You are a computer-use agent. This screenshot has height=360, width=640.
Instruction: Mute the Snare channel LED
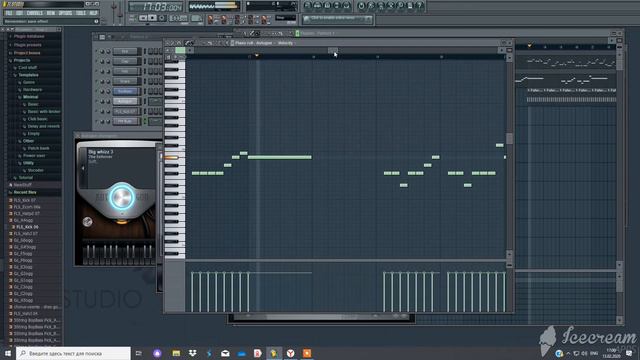point(97,81)
